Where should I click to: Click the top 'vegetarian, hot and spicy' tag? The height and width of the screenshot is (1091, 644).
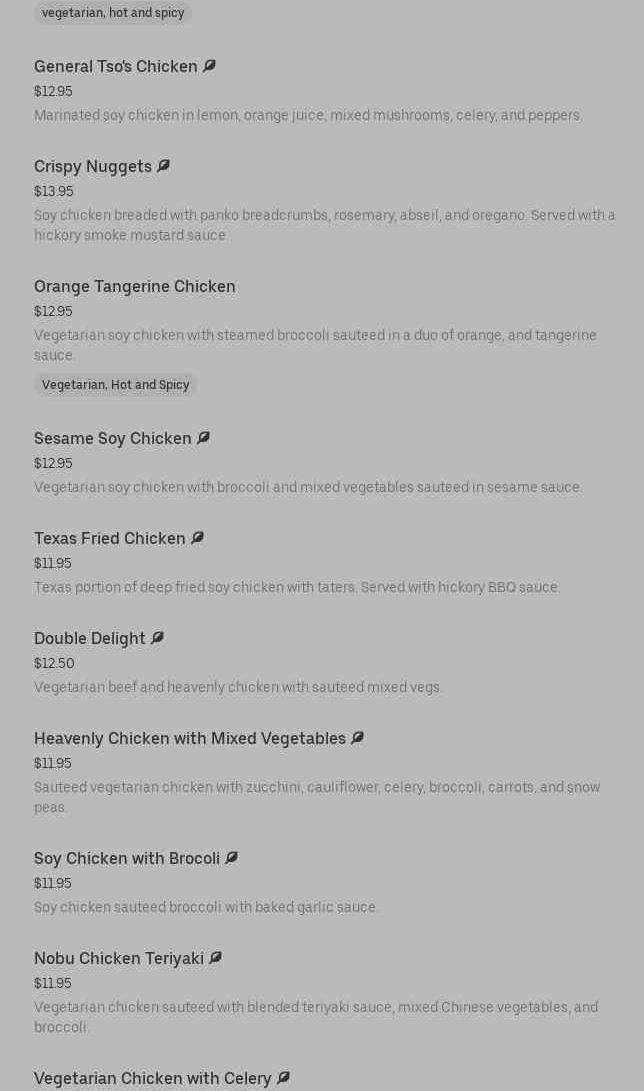(113, 13)
